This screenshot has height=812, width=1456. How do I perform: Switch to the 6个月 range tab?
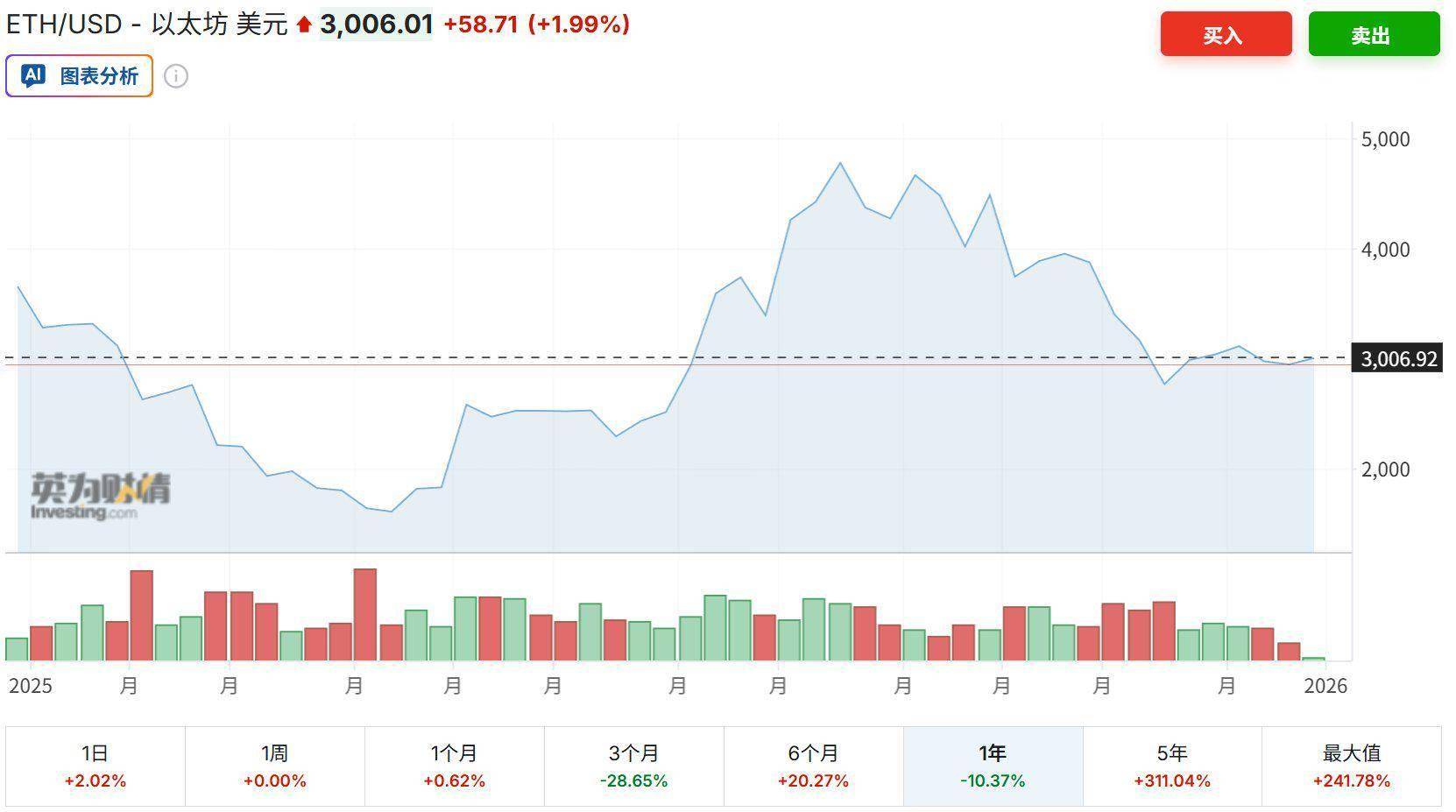[813, 766]
